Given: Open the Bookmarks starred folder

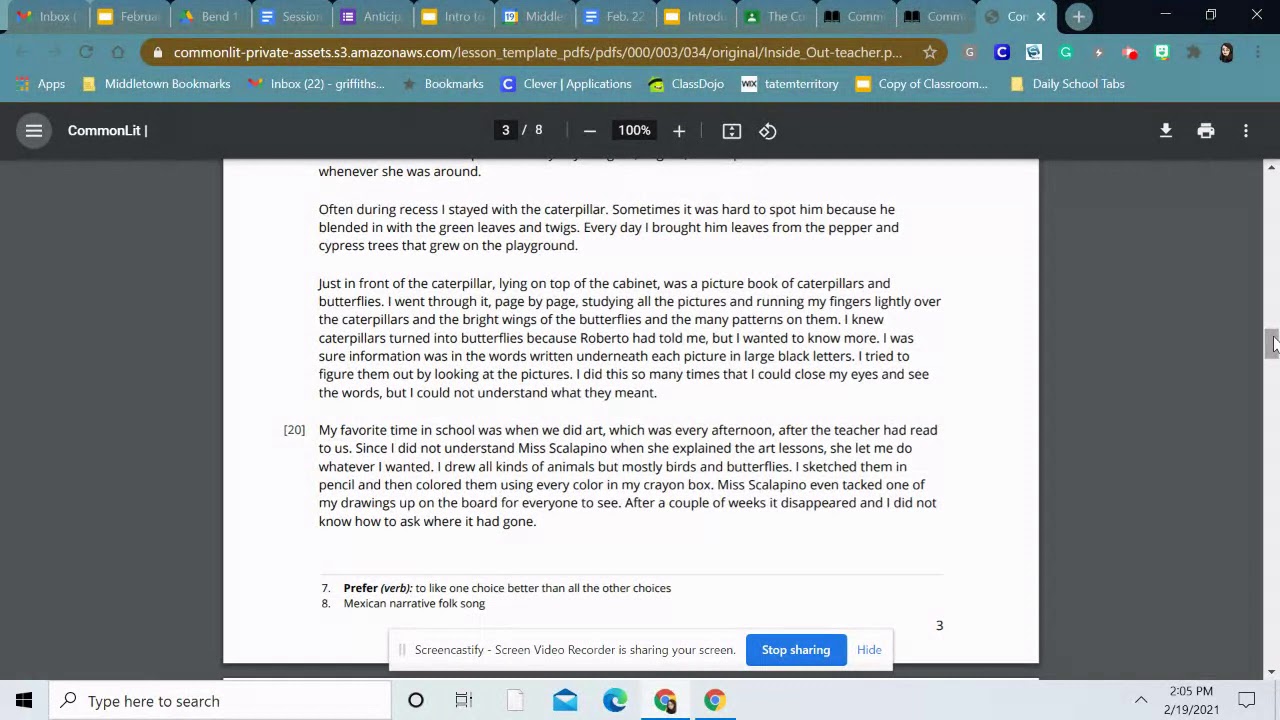Looking at the screenshot, I should pyautogui.click(x=442, y=84).
